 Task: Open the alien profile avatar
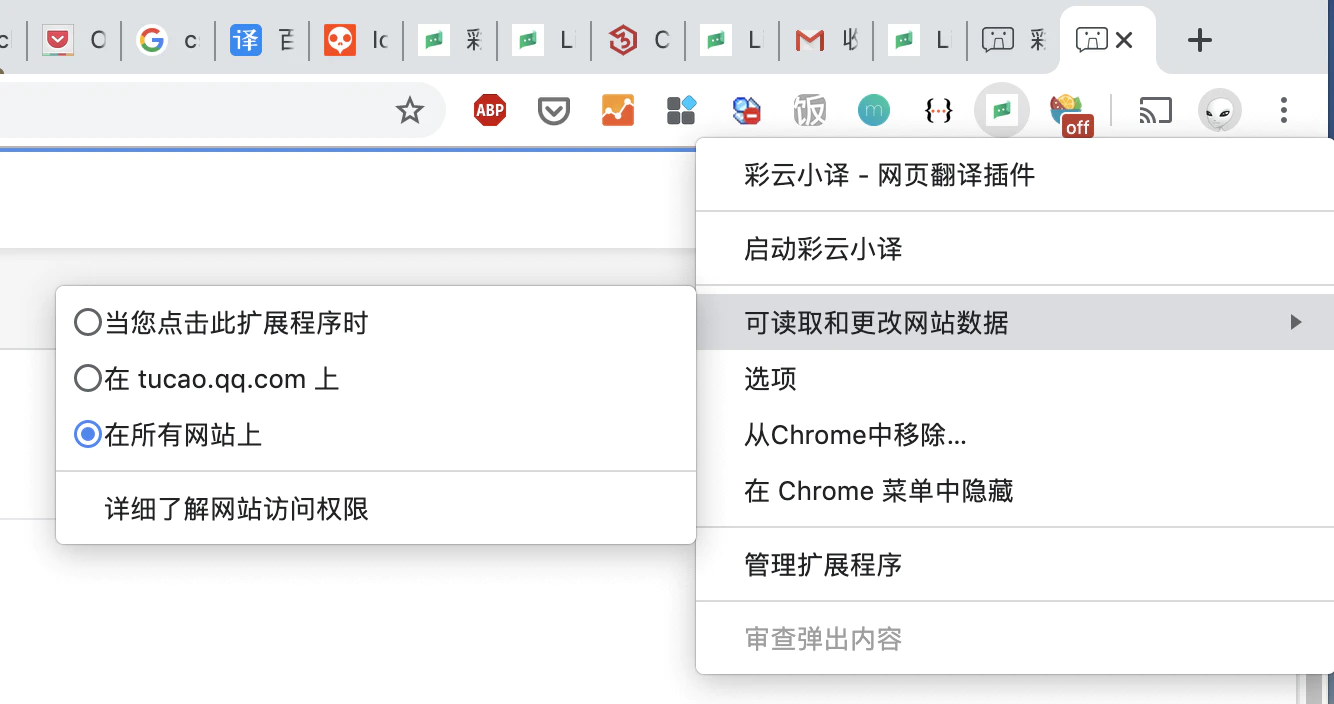click(x=1220, y=110)
